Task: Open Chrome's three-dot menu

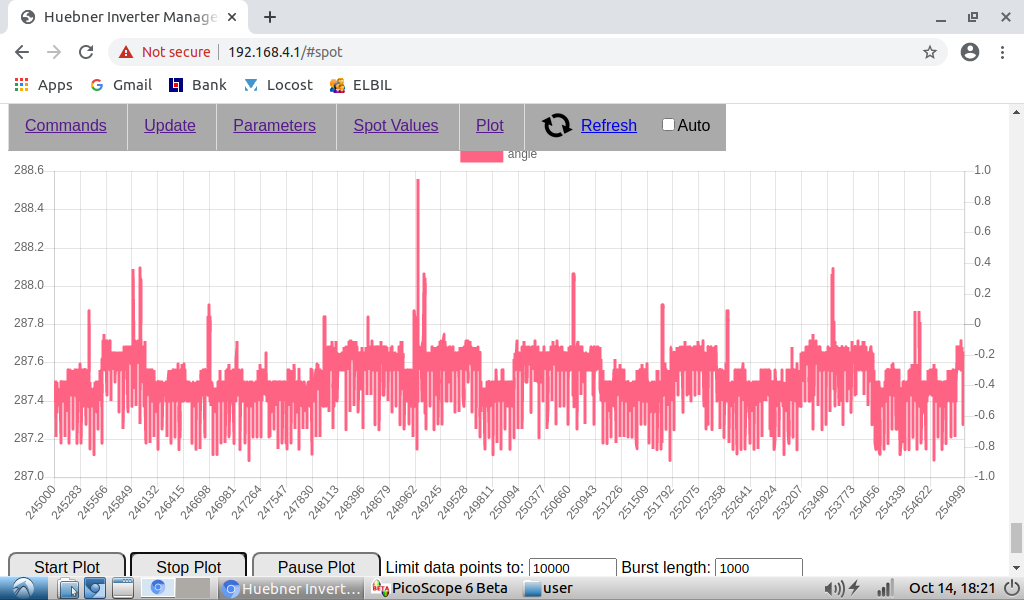Action: click(x=1002, y=52)
